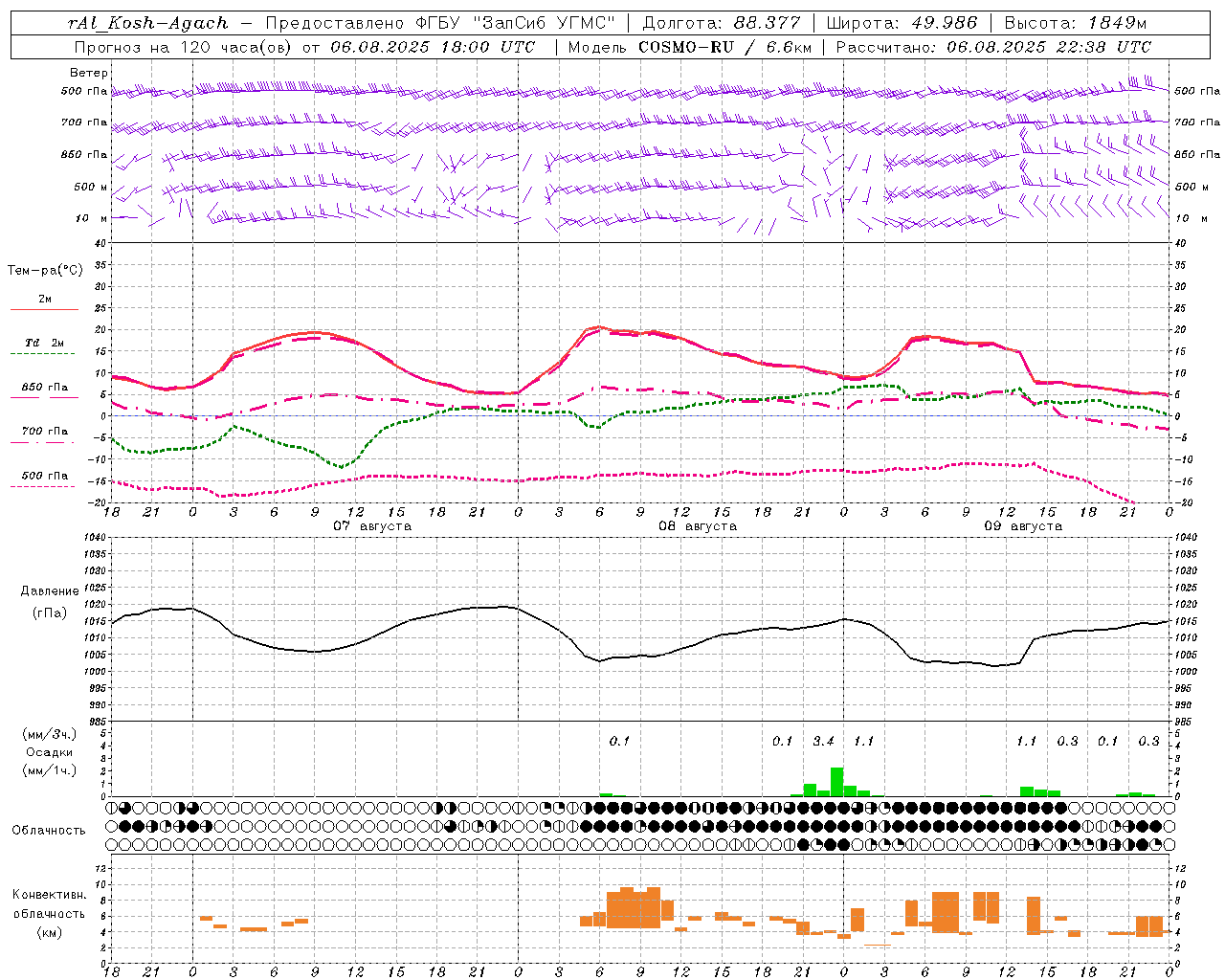Image resolution: width=1225 pixels, height=980 pixels.
Task: Click the 'Конвективн.' convective cloud label
Action: tap(50, 895)
